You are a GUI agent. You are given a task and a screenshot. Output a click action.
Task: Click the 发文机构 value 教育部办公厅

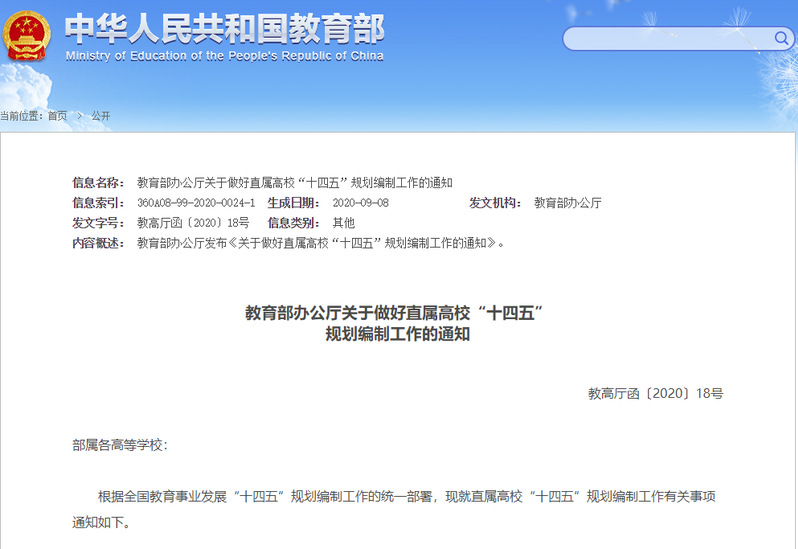567,203
